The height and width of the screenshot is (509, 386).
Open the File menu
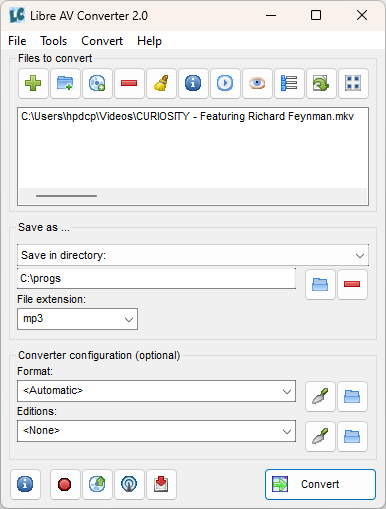click(17, 41)
